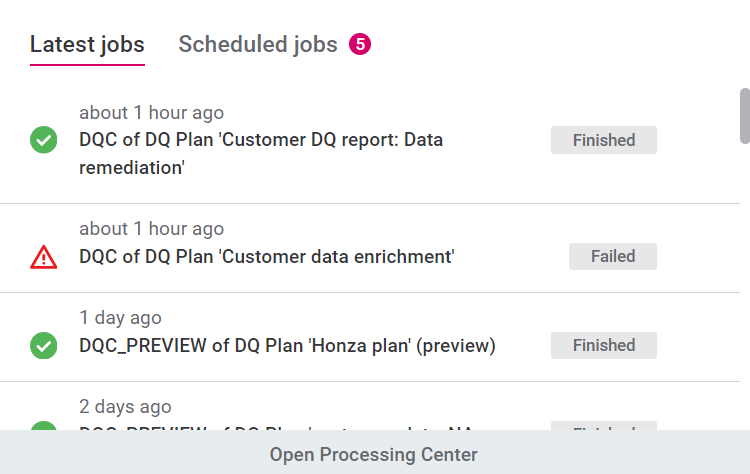Select the Latest jobs tab
Viewport: 750px width, 474px height.
[87, 44]
